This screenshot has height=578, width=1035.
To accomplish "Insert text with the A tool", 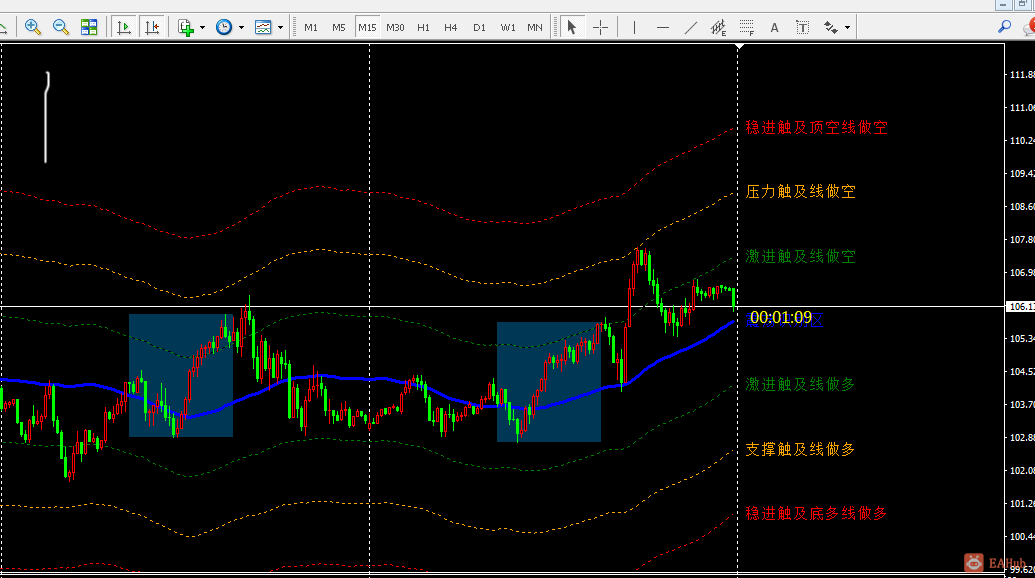I will tap(774, 27).
